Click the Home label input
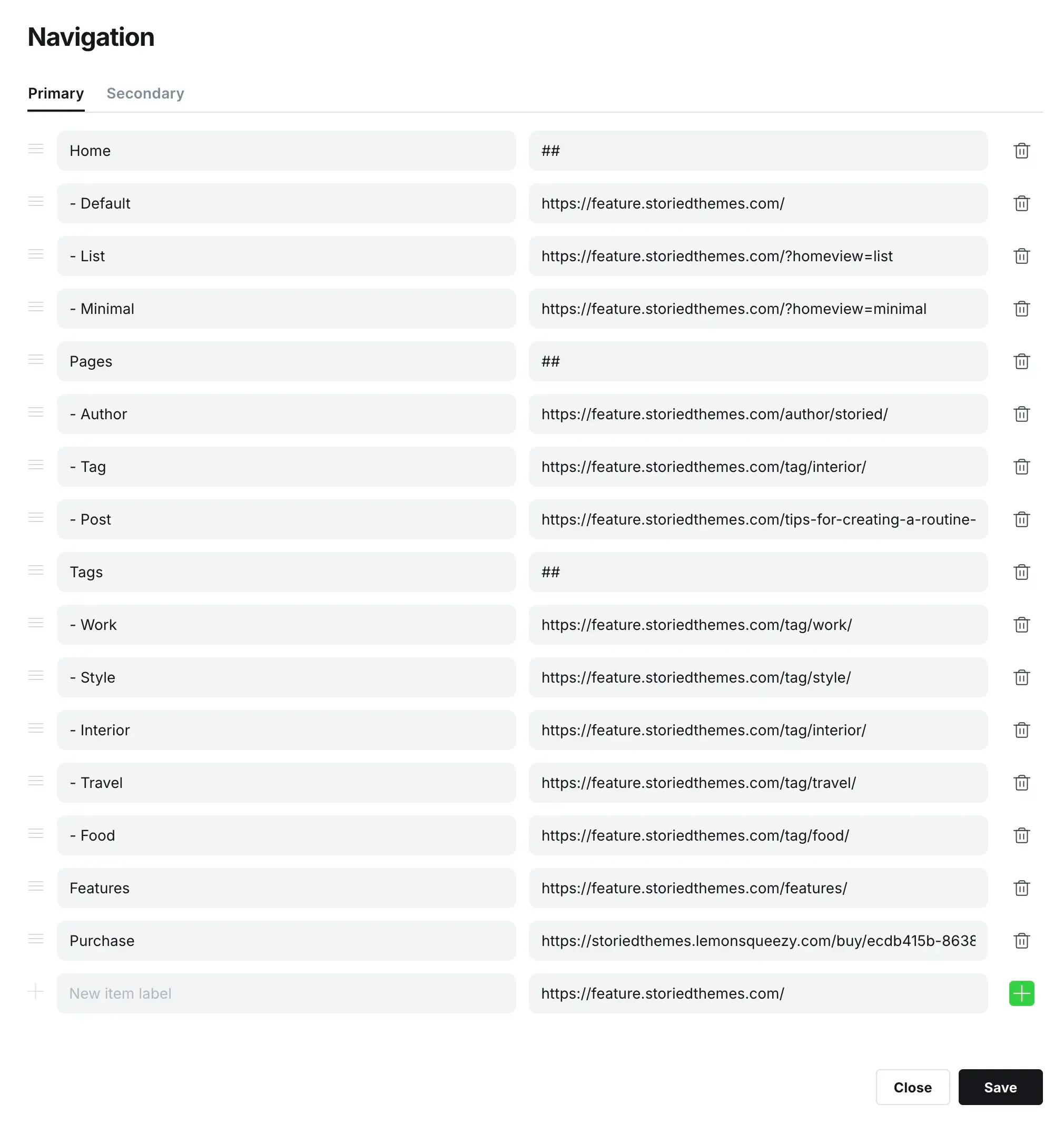The height and width of the screenshot is (1124, 1064). [x=287, y=151]
